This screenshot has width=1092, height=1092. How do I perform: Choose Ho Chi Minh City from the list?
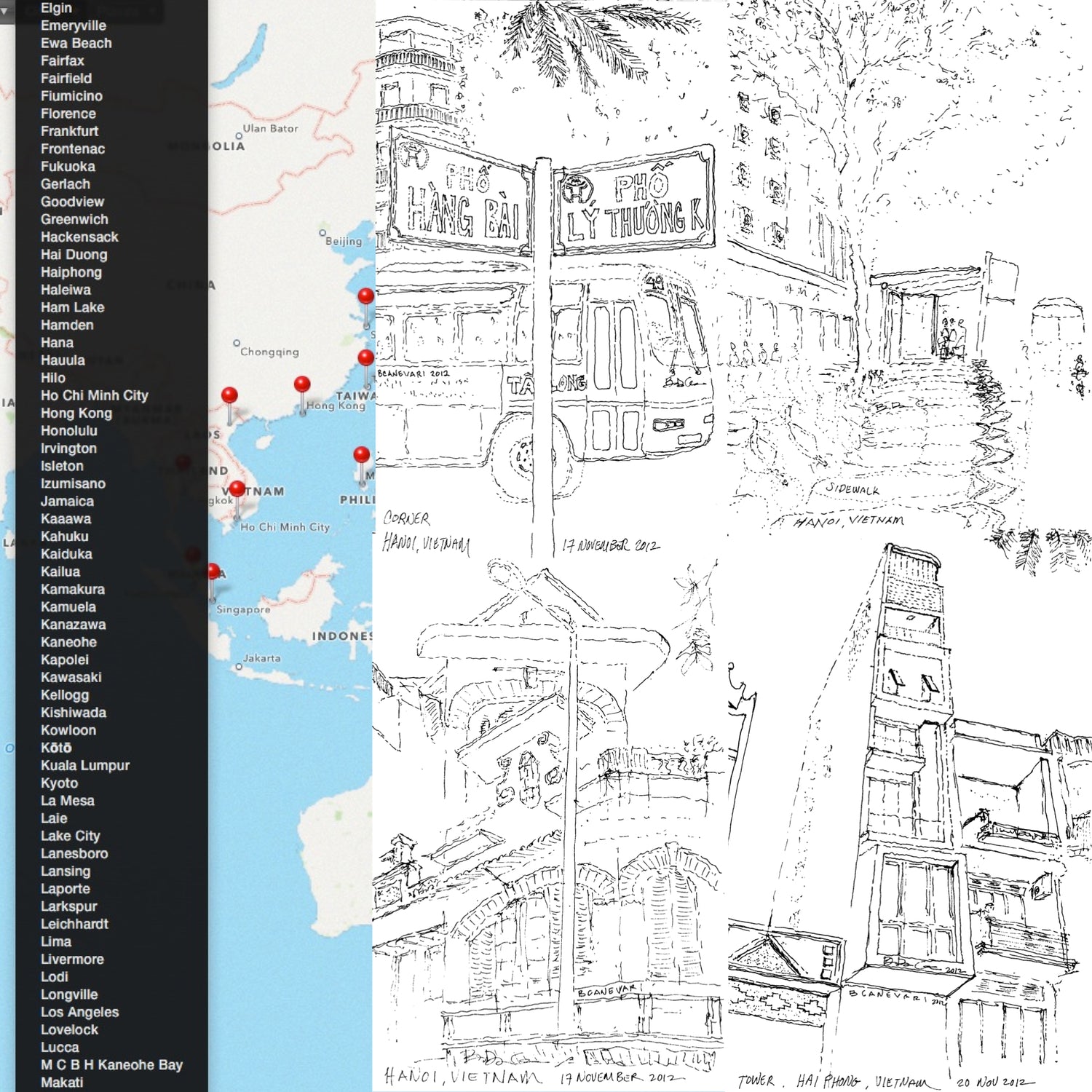click(x=94, y=395)
